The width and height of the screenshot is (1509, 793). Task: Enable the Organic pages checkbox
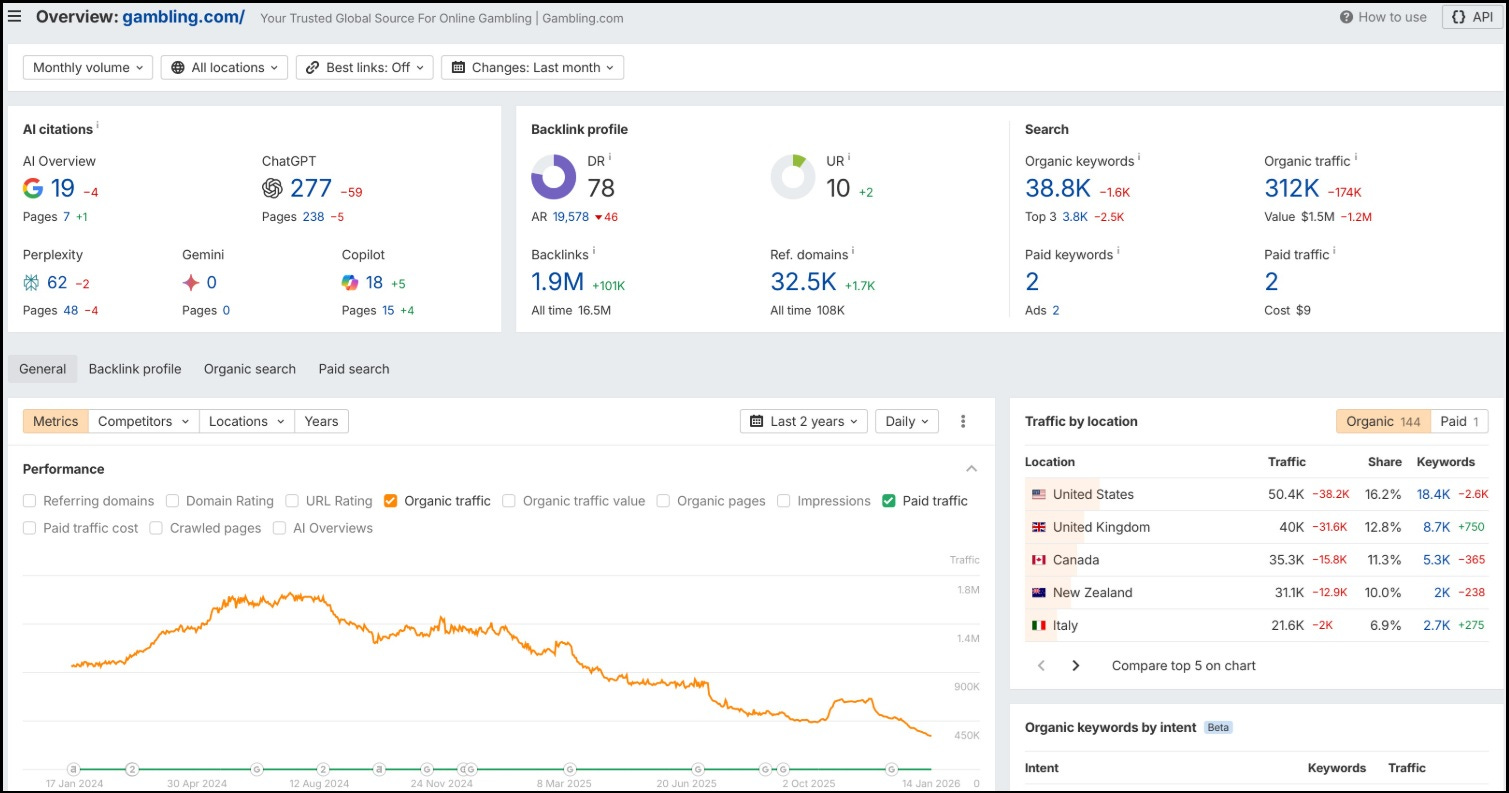click(x=663, y=501)
